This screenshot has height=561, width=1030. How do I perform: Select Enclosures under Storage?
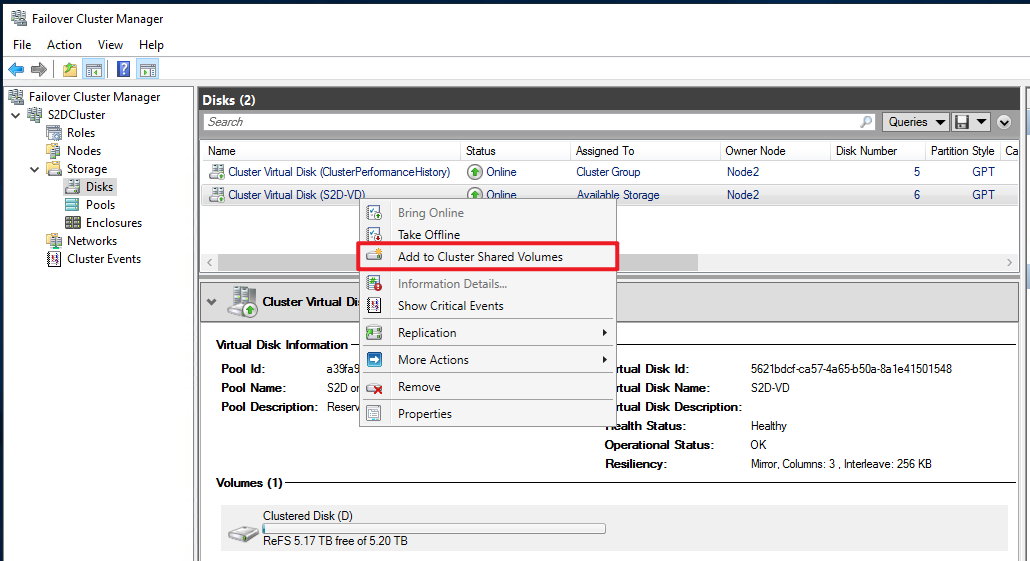click(x=114, y=223)
